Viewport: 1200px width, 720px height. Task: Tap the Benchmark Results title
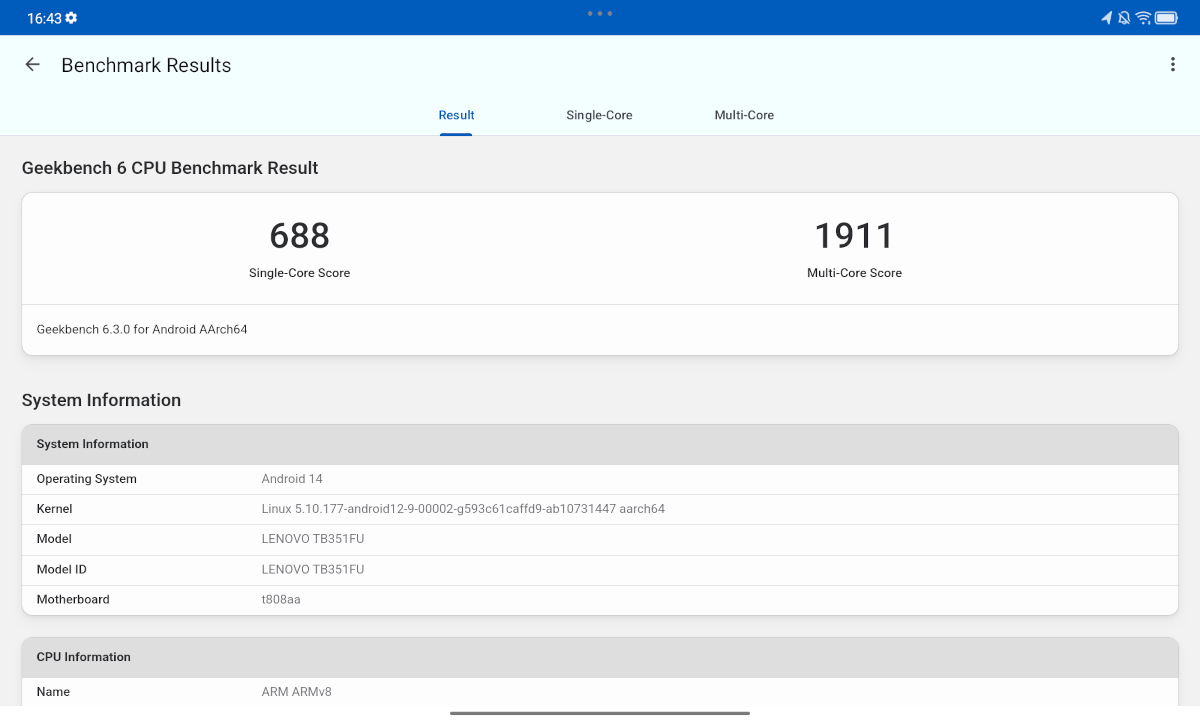(x=146, y=65)
